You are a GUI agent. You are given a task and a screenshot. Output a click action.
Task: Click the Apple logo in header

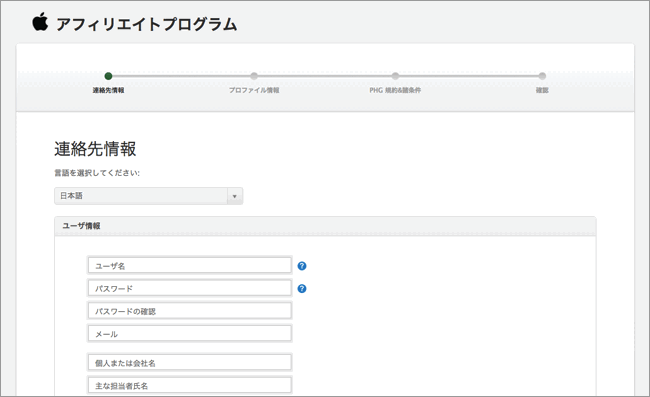(40, 22)
